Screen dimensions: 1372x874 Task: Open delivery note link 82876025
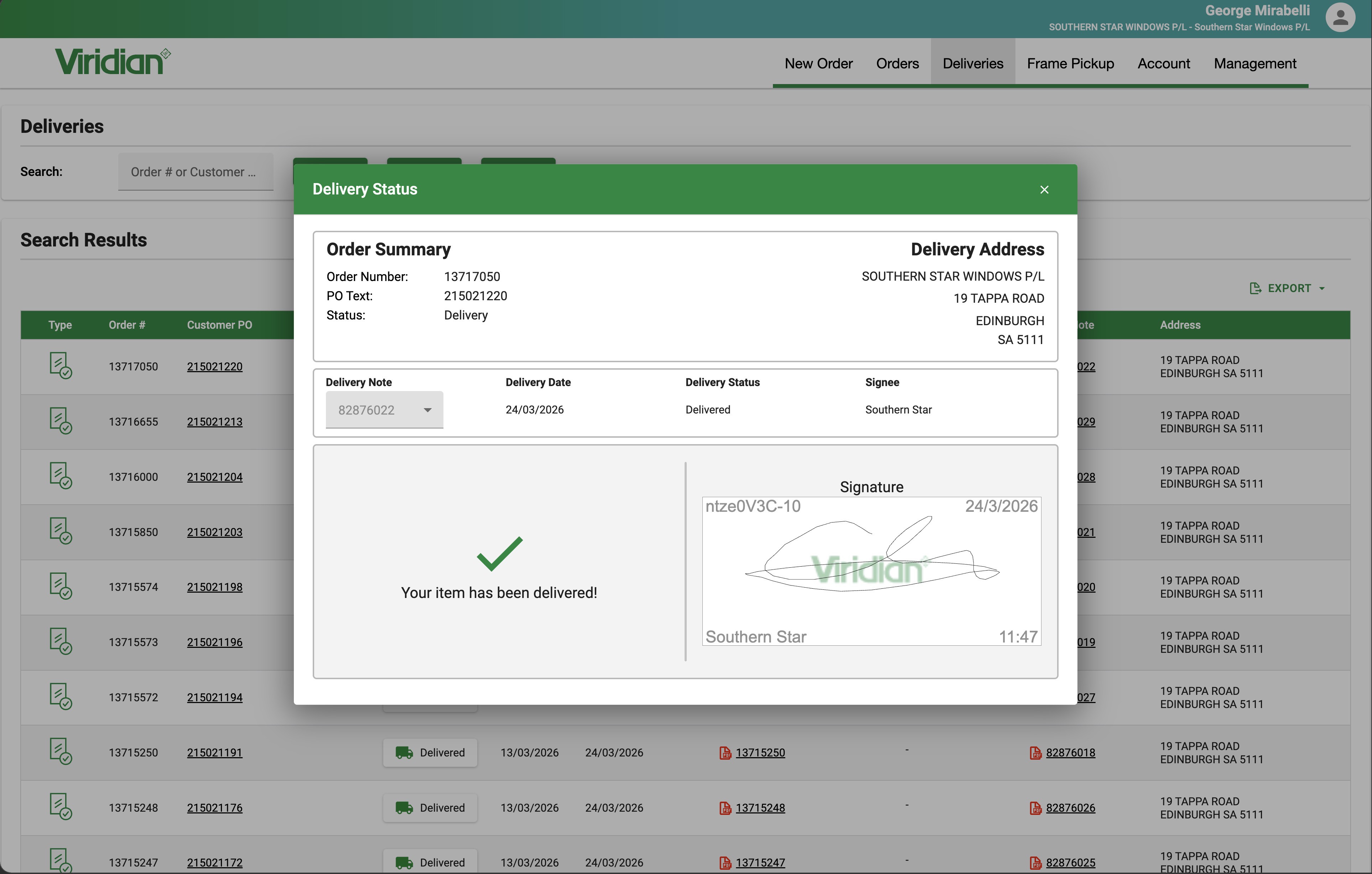(1071, 863)
